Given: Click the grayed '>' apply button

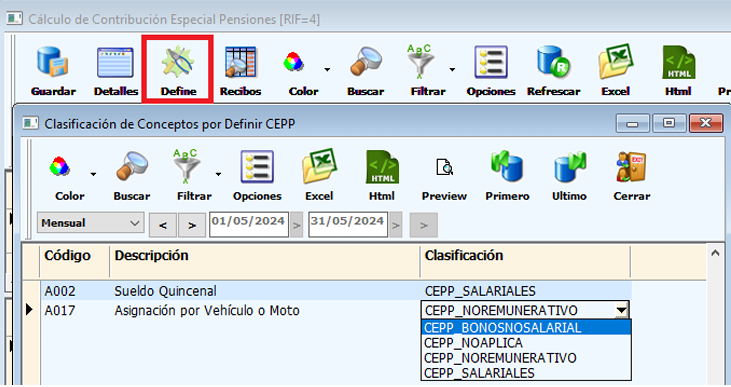Looking at the screenshot, I should (x=423, y=225).
